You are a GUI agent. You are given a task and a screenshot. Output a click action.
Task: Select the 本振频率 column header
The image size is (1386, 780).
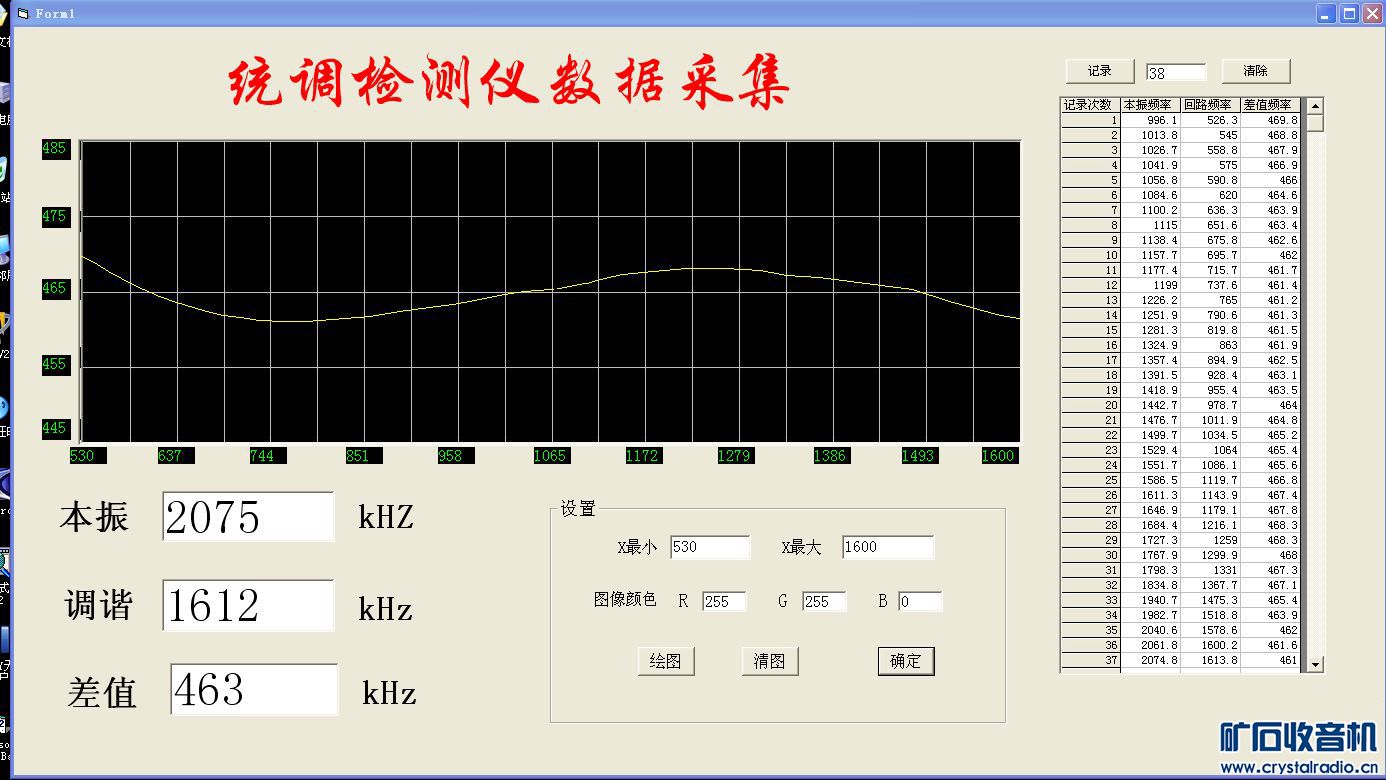point(1150,105)
